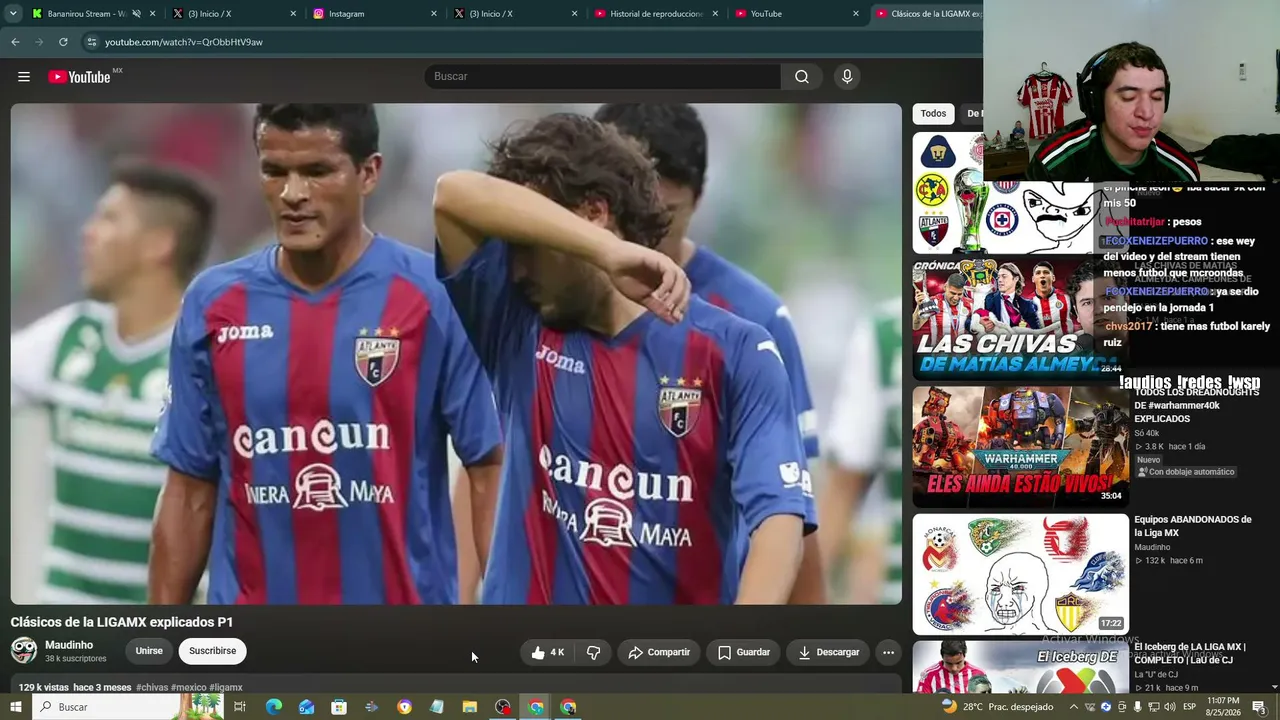Show hidden system tray icons
The width and height of the screenshot is (1280, 720).
(1074, 707)
